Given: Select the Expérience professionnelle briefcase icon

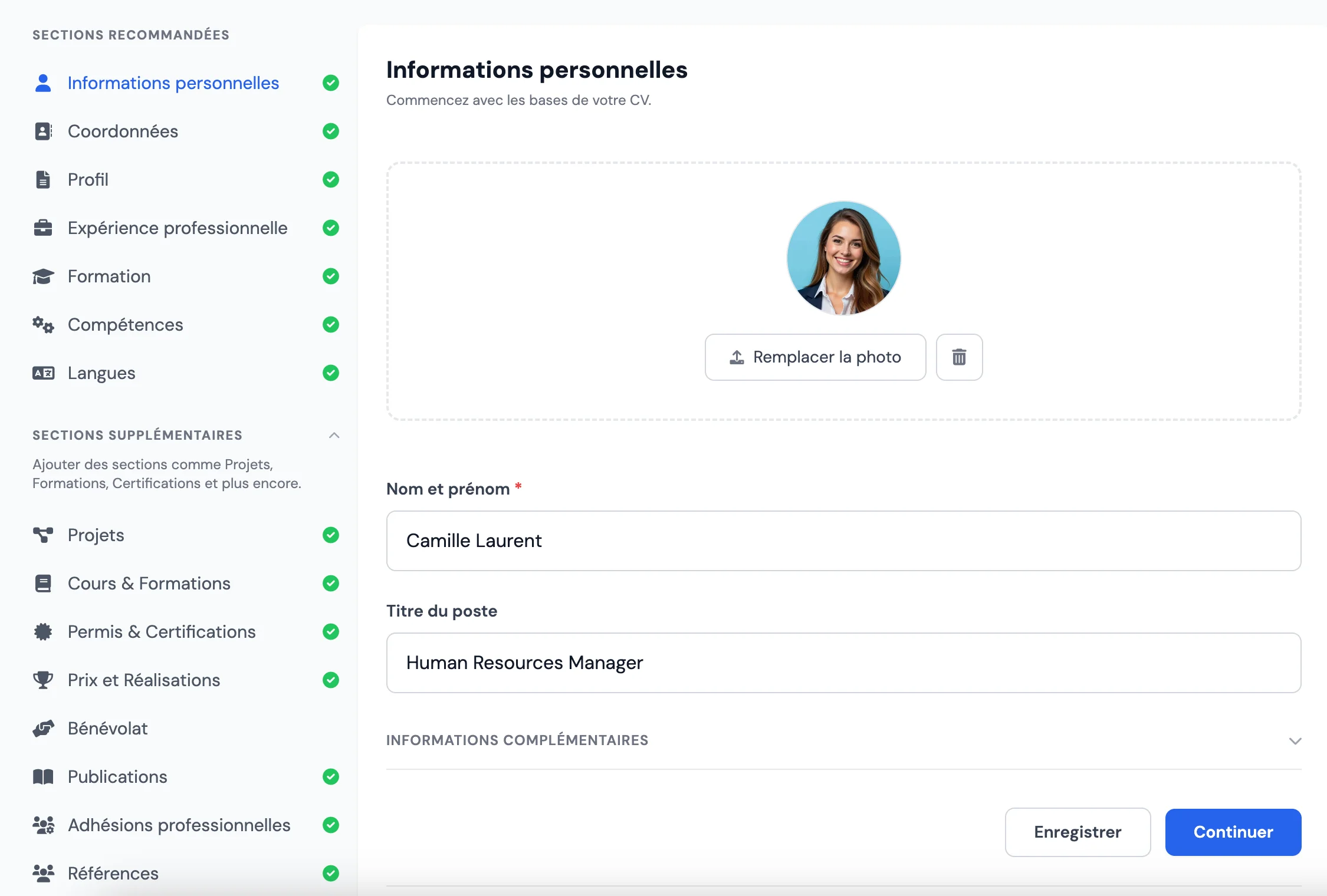Looking at the screenshot, I should point(43,228).
